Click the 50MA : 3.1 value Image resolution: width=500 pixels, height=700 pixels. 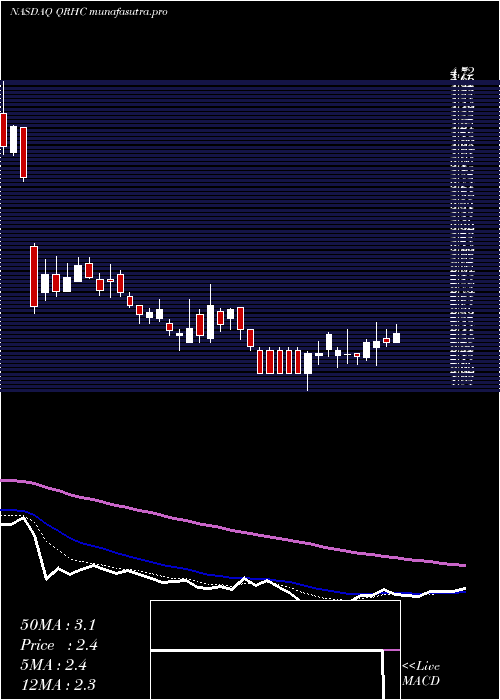point(58,625)
